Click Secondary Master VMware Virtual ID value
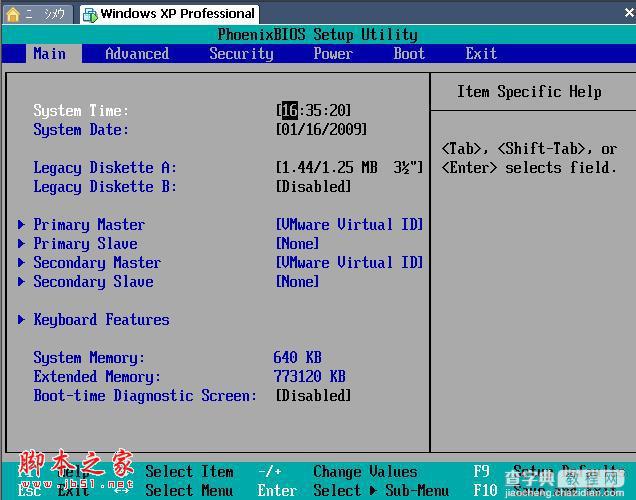 (349, 262)
